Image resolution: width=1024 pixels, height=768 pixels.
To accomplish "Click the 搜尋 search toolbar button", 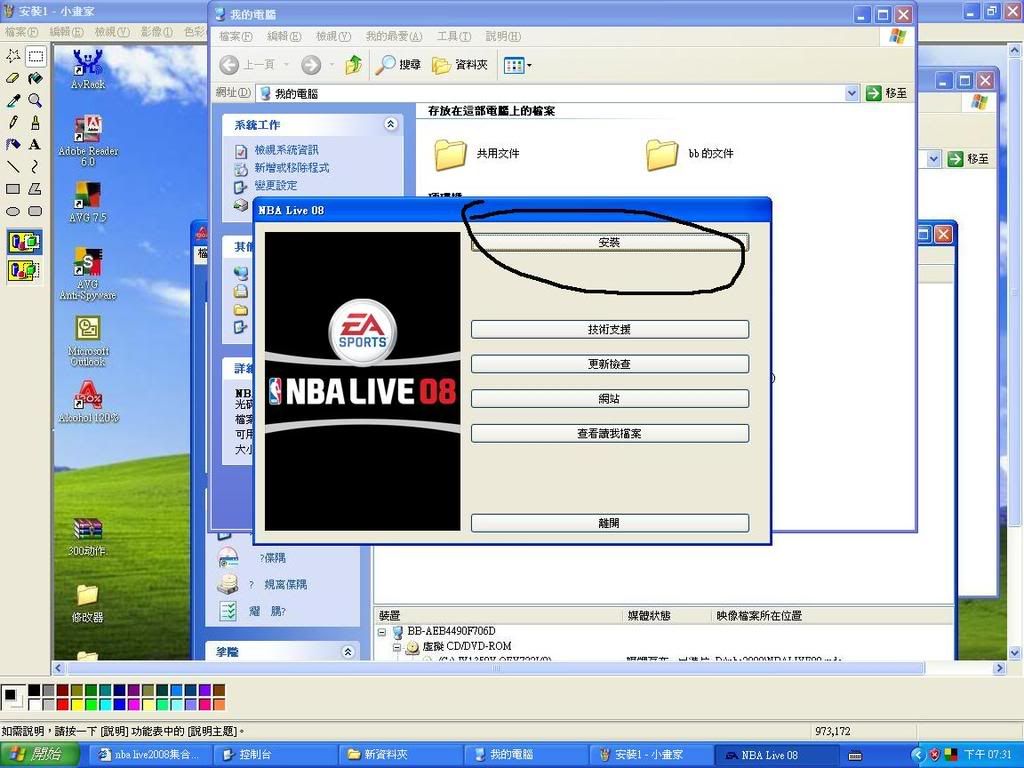I will 398,65.
